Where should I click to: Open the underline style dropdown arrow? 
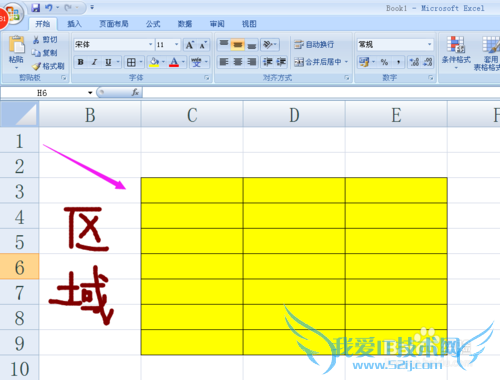[118, 62]
